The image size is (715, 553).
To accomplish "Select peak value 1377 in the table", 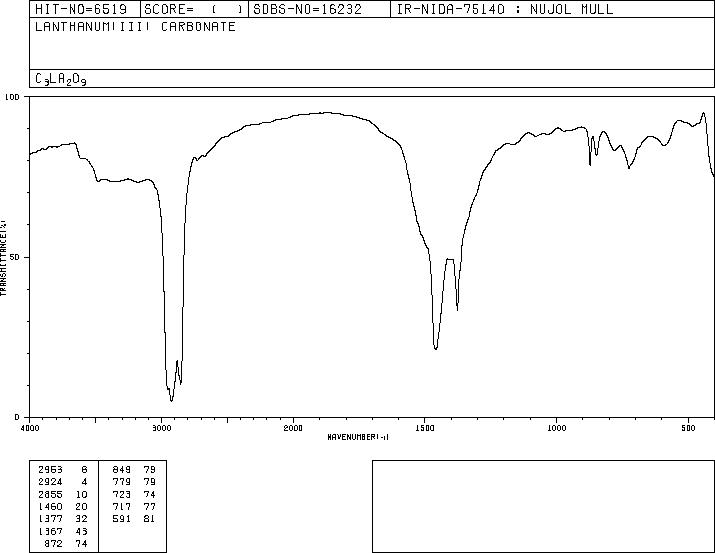I will [x=51, y=519].
